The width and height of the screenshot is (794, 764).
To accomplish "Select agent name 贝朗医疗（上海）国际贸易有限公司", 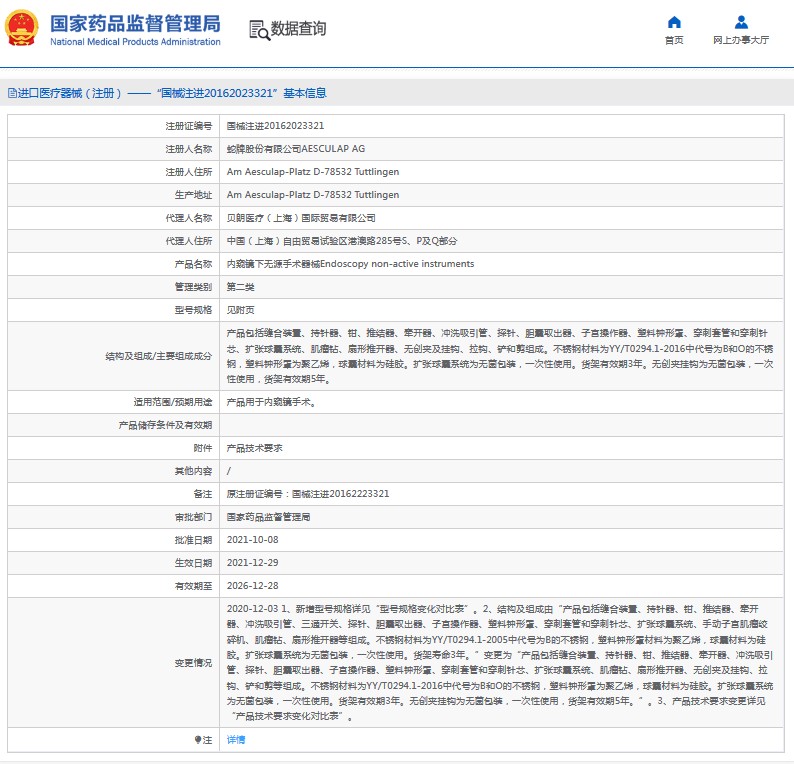I will 301,218.
